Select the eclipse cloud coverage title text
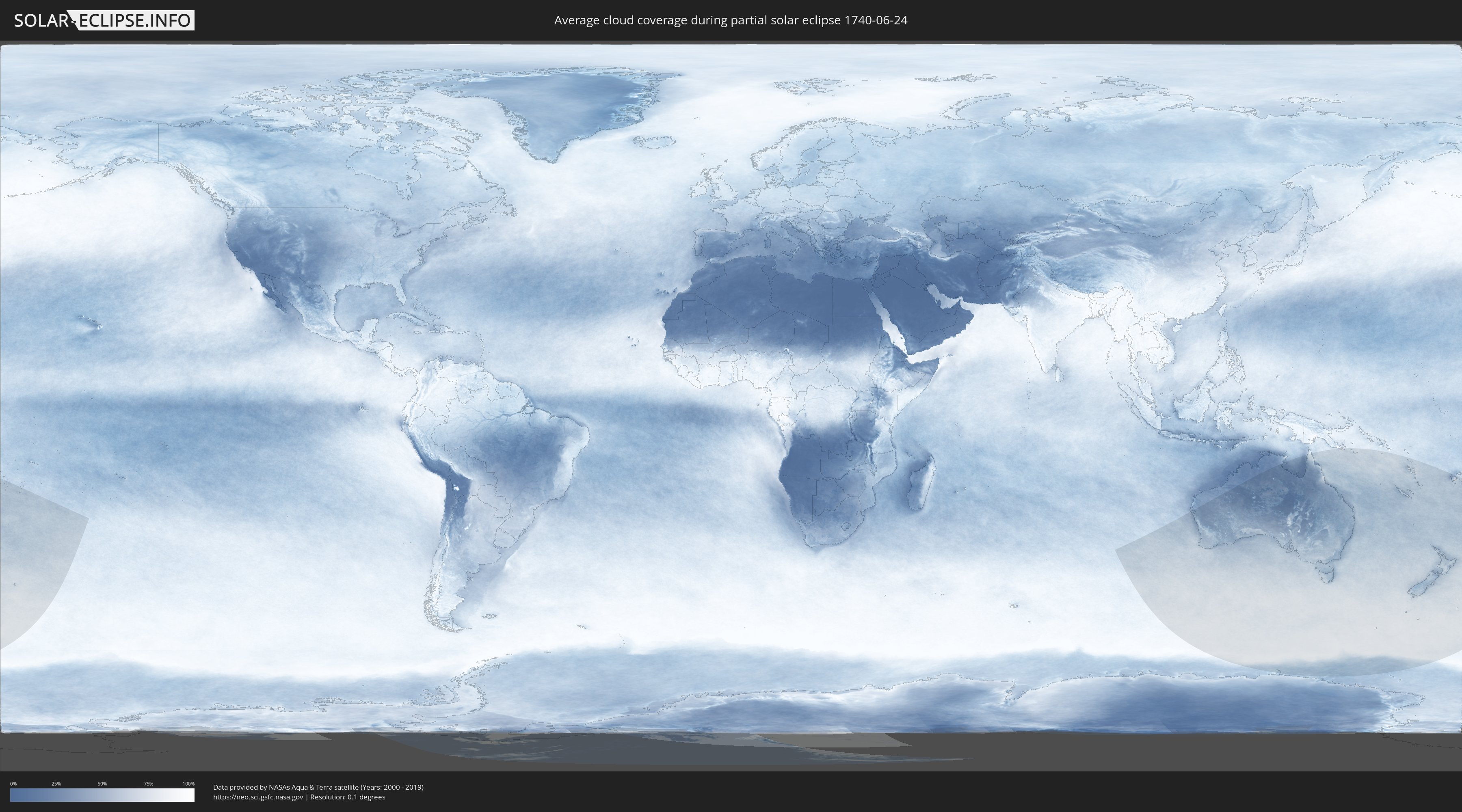Image resolution: width=1462 pixels, height=812 pixels. [731, 20]
